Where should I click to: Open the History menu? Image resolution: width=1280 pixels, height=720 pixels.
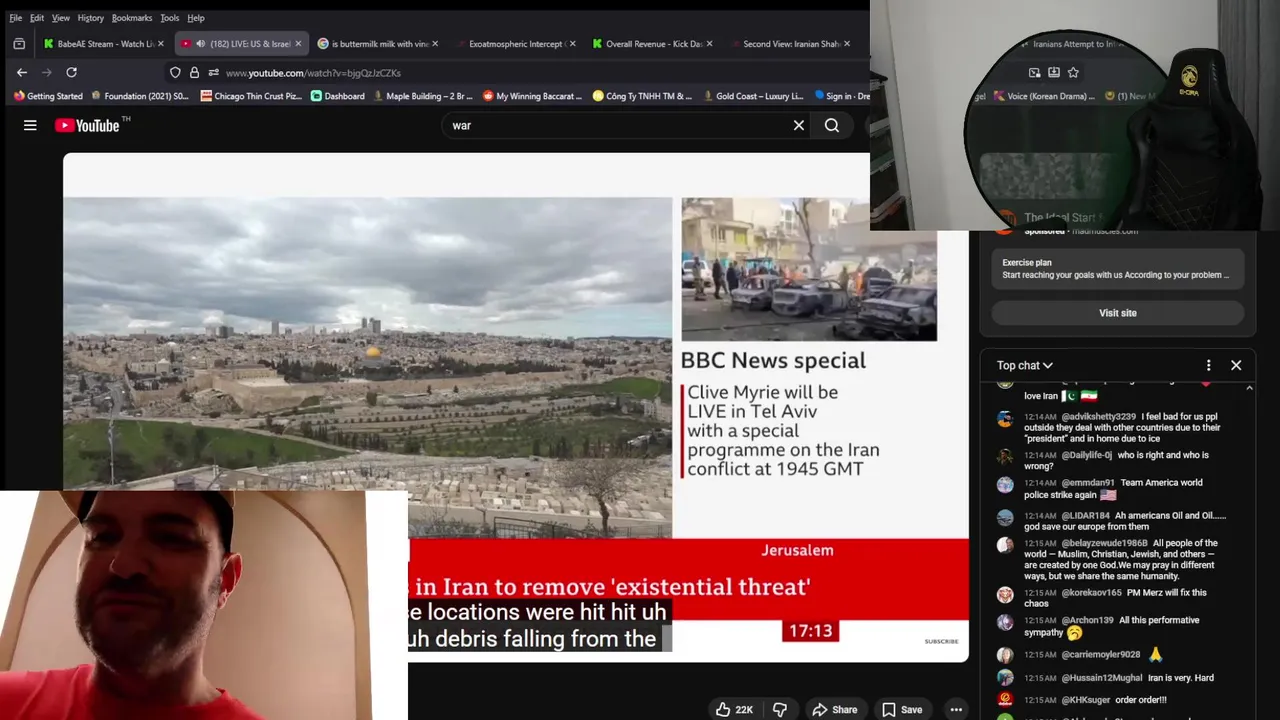[90, 18]
